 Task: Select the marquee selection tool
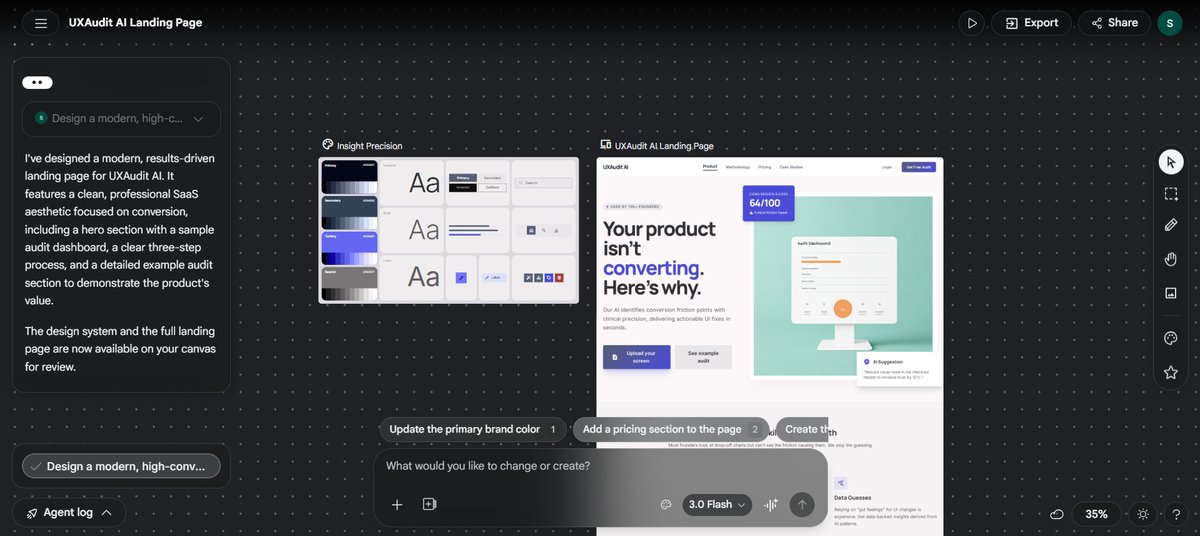1171,194
